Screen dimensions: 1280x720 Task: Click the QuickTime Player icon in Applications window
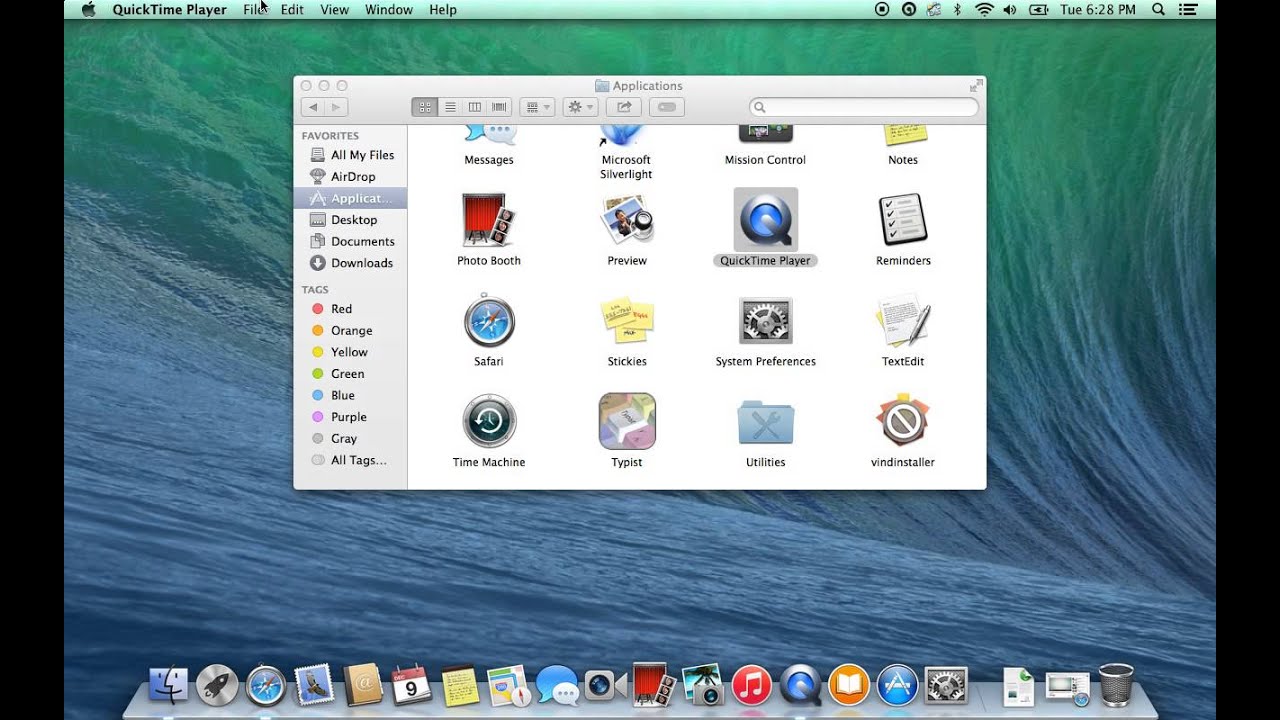click(765, 220)
